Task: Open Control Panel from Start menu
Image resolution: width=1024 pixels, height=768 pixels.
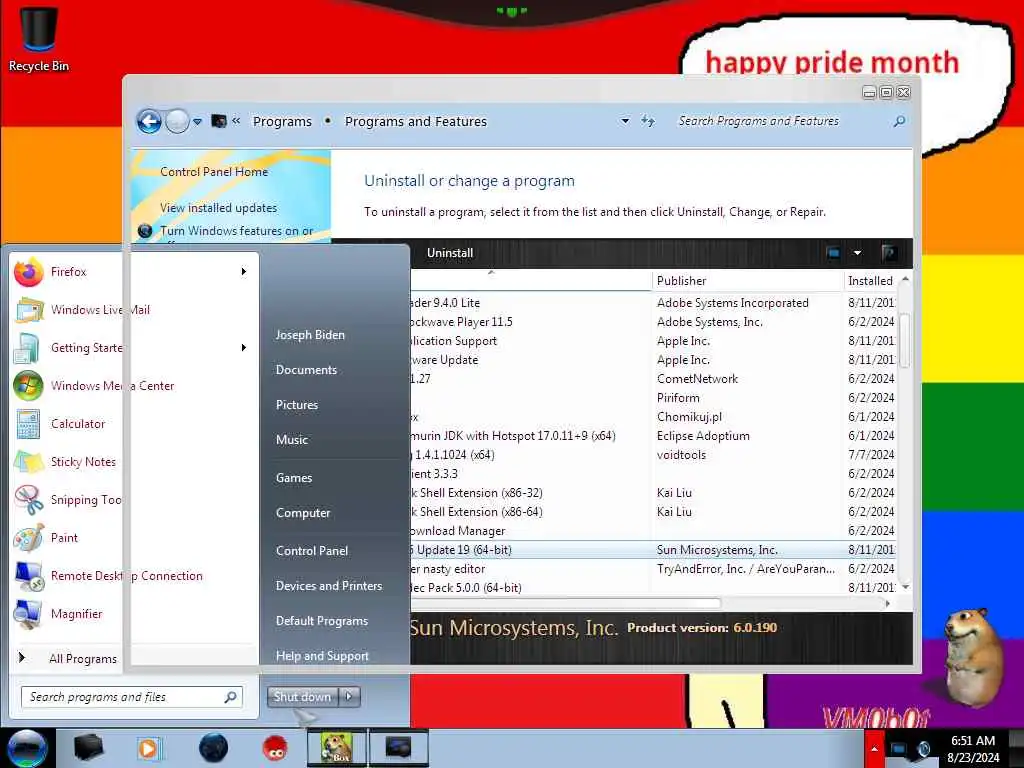Action: 312,551
